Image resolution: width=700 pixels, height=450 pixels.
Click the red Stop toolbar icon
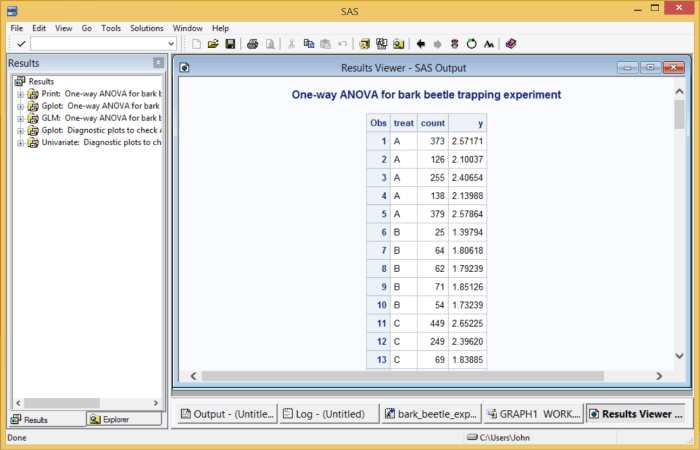pyautogui.click(x=455, y=44)
